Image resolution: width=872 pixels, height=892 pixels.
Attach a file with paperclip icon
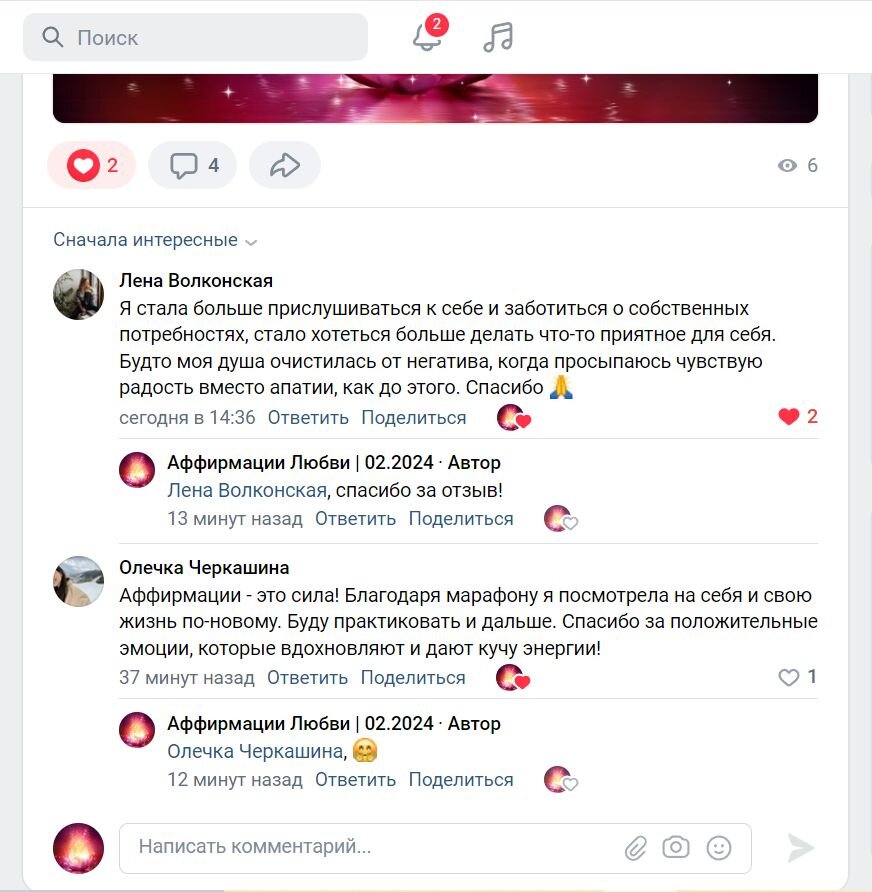tap(635, 848)
